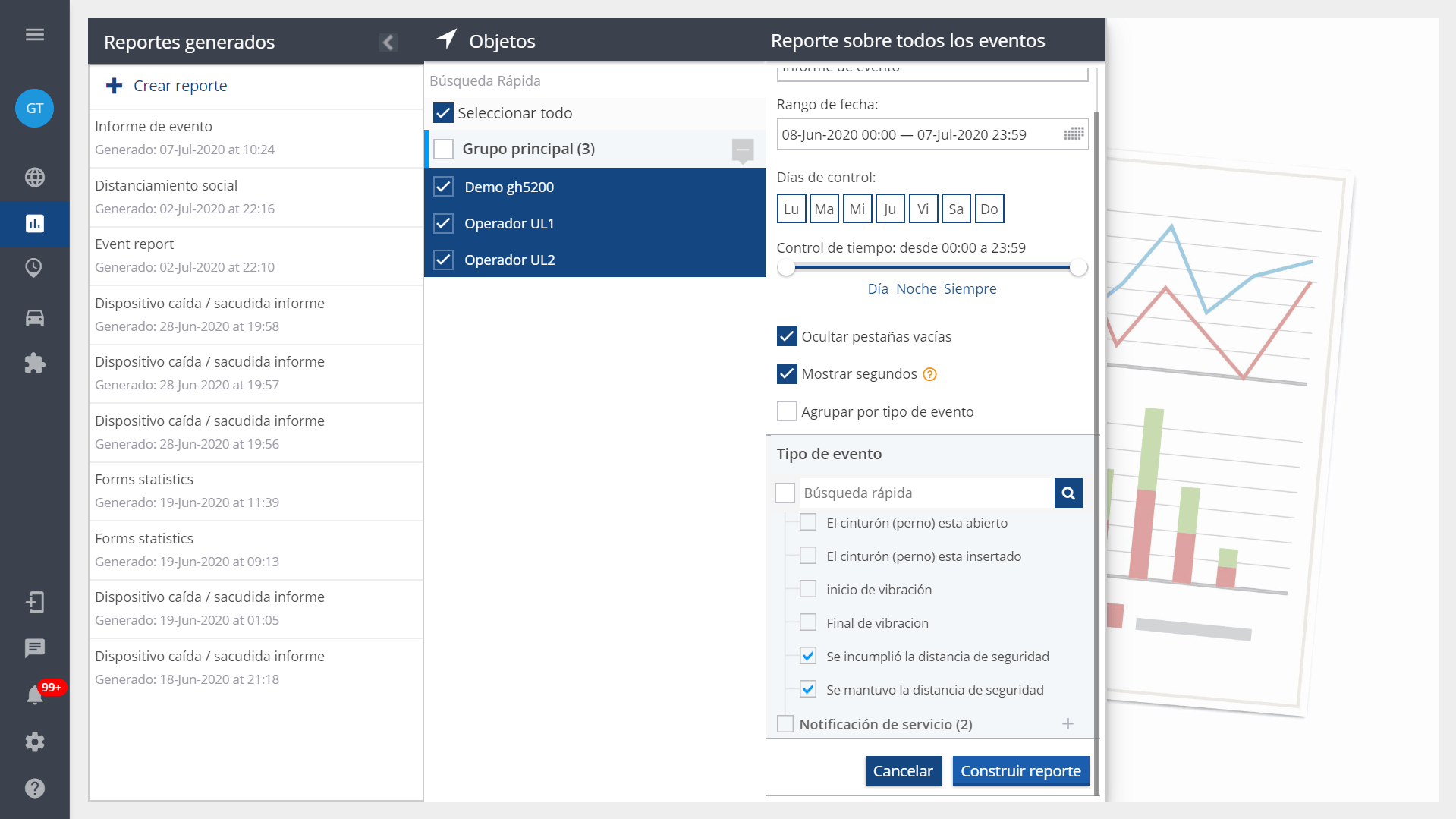Expand Notificación de servicio with plus
The height and width of the screenshot is (819, 1456).
[x=1068, y=724]
